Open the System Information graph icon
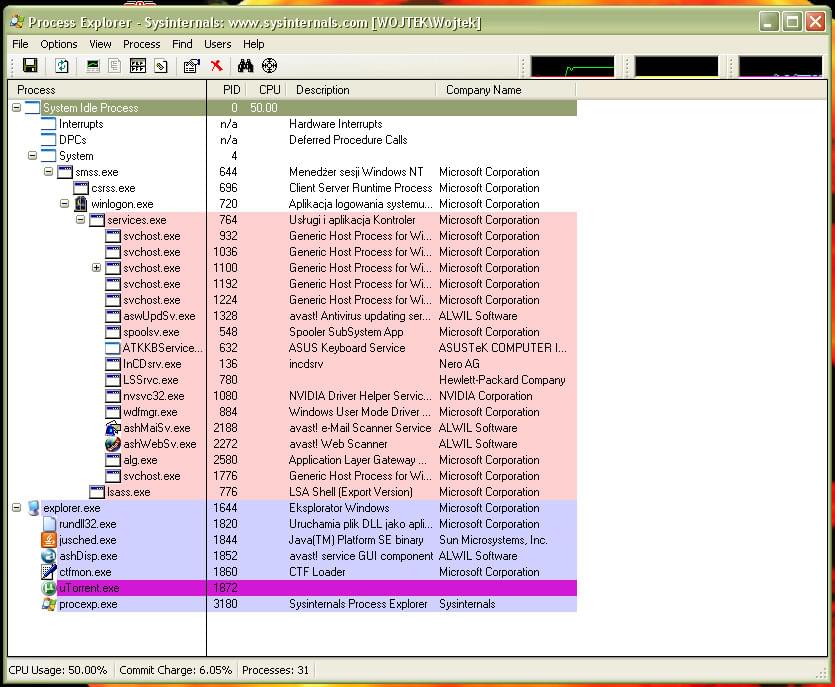The height and width of the screenshot is (687, 835). pos(93,66)
